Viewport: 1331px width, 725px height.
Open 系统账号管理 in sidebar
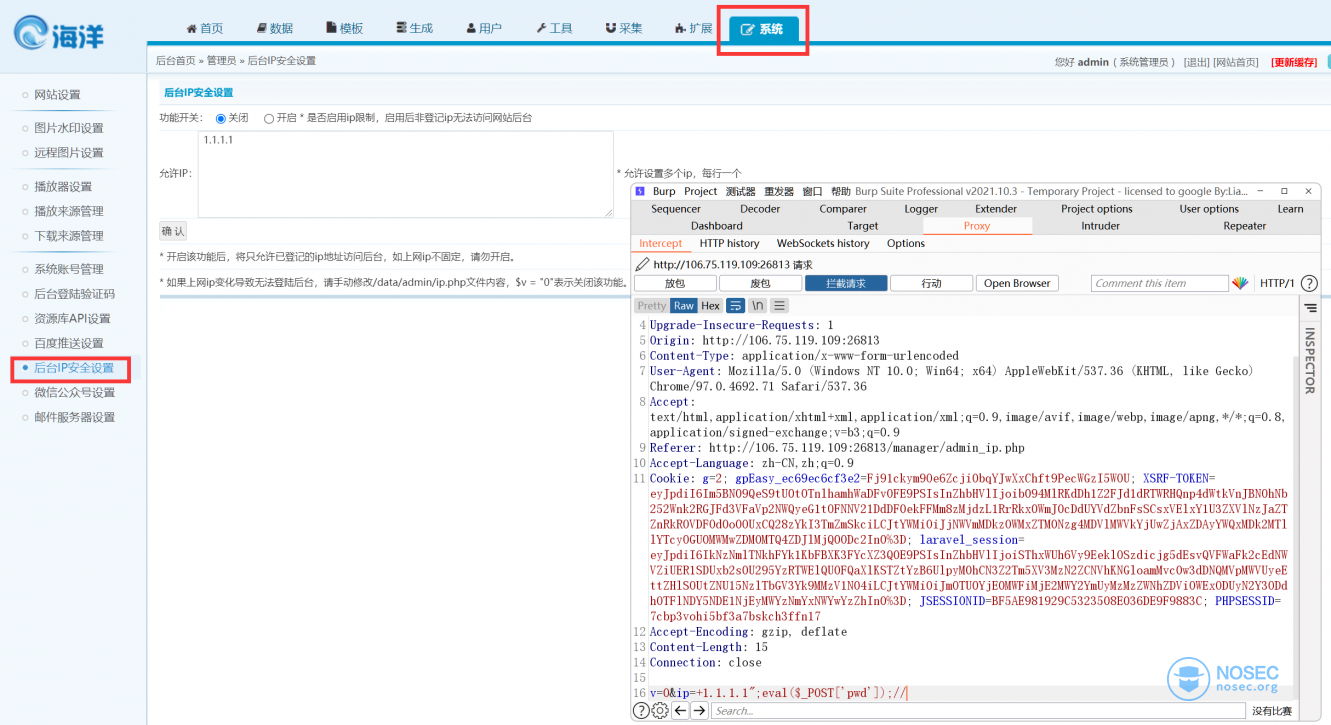point(69,269)
